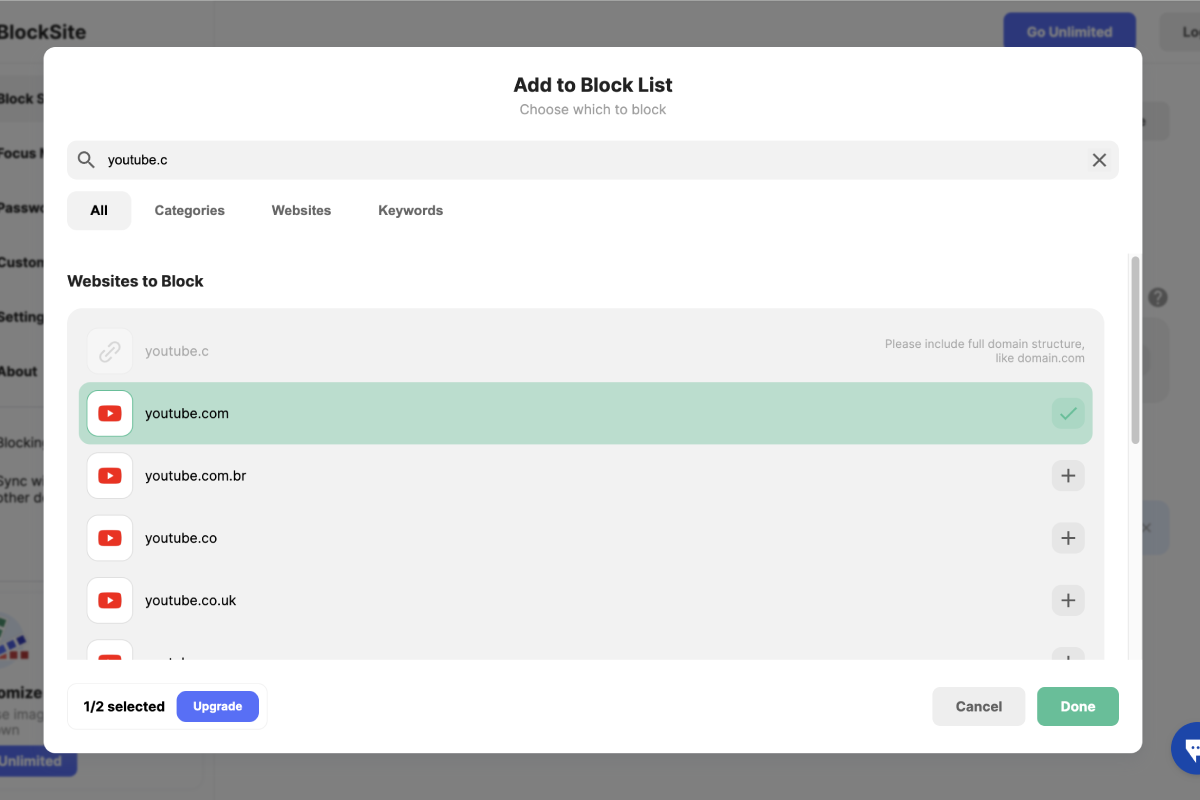The image size is (1200, 800).
Task: Click the Upgrade button next to selection count
Action: [x=217, y=706]
